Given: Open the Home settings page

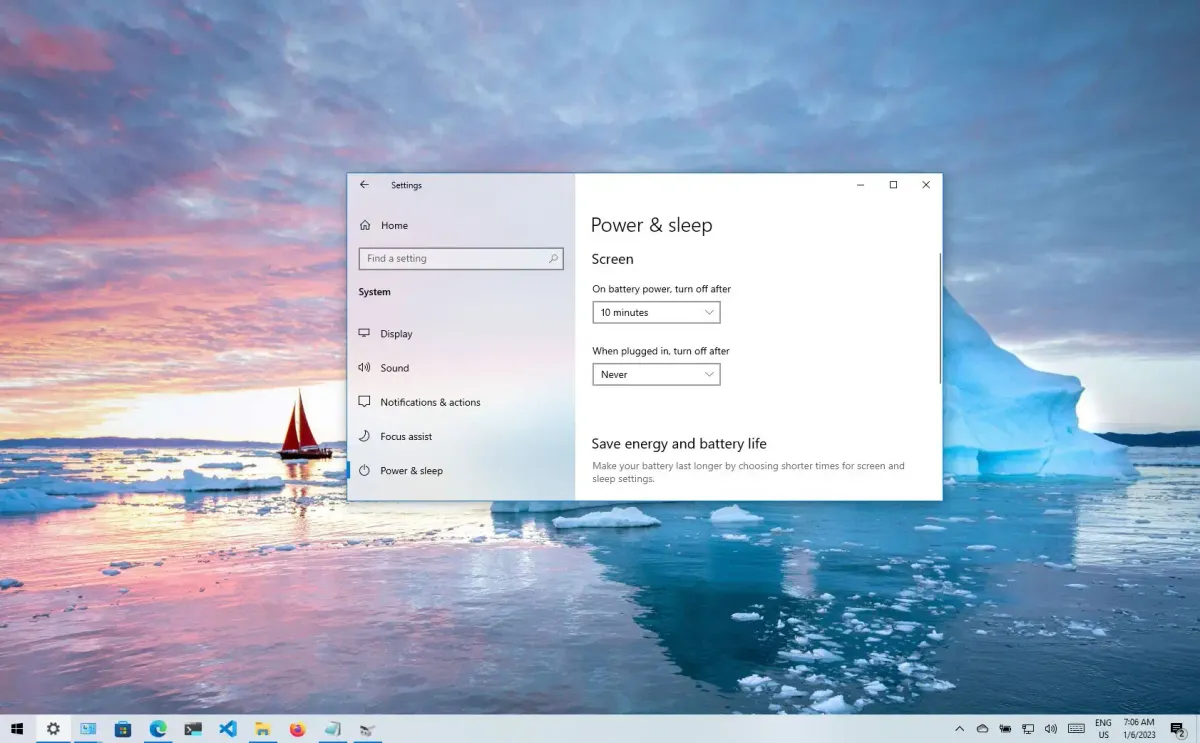Looking at the screenshot, I should coord(394,226).
